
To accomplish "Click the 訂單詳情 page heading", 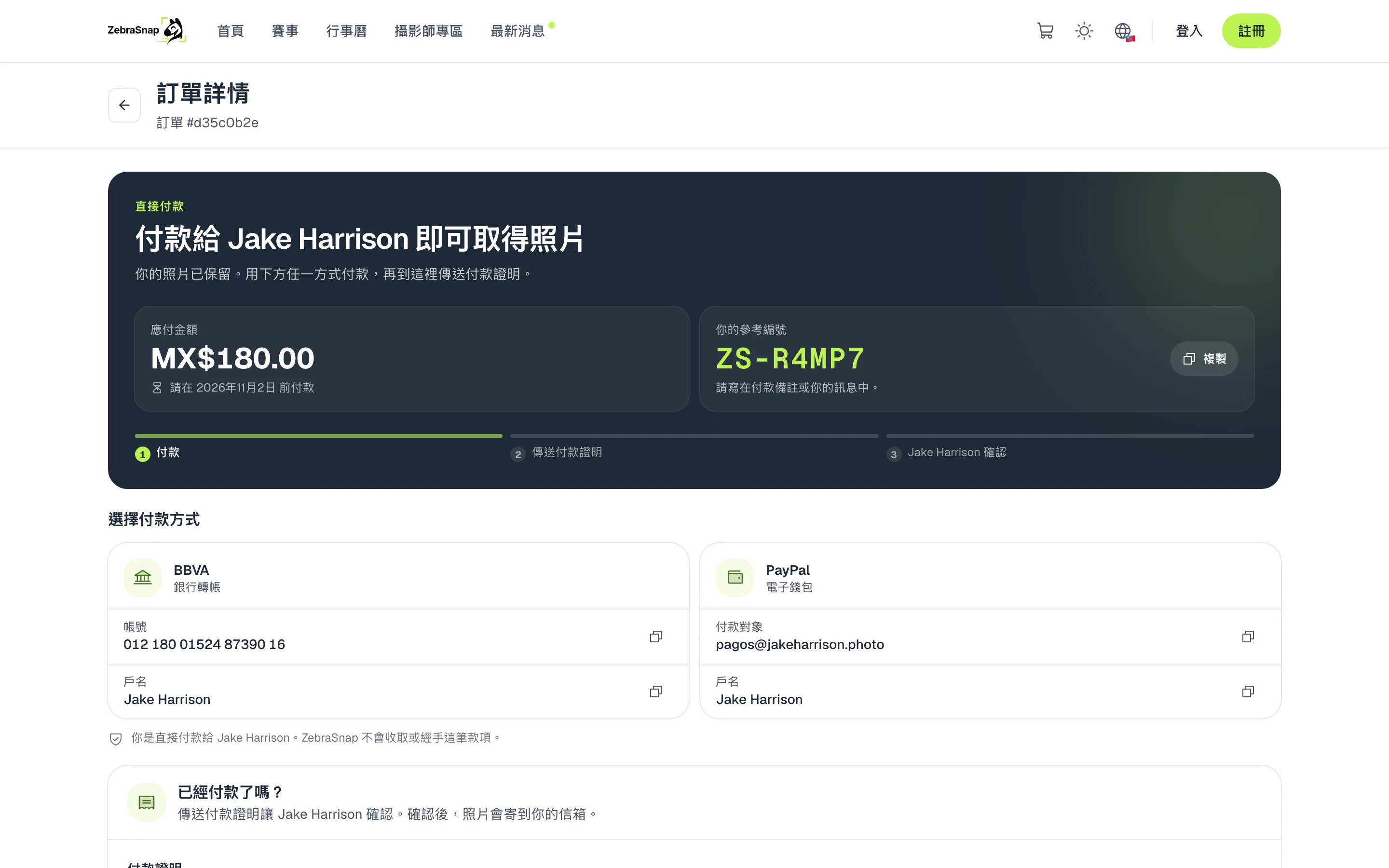I will tap(203, 93).
